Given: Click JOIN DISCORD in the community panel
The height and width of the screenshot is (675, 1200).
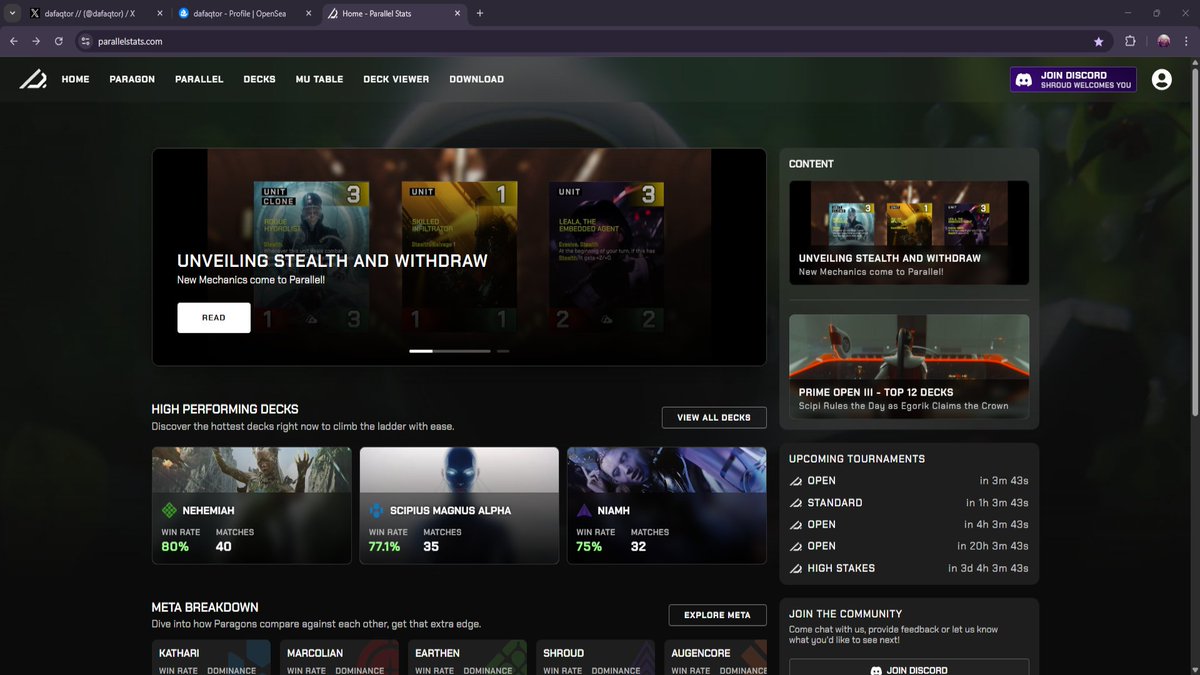Looking at the screenshot, I should click(909, 669).
